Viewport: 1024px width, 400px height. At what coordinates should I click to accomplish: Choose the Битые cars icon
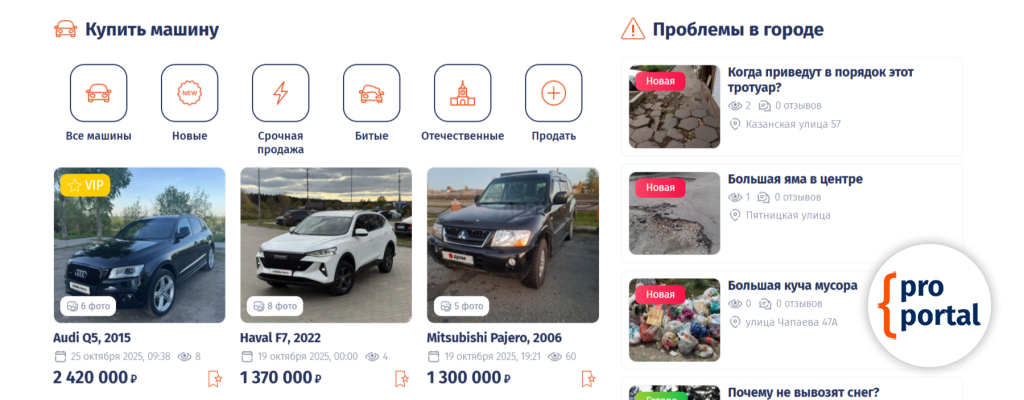click(372, 93)
